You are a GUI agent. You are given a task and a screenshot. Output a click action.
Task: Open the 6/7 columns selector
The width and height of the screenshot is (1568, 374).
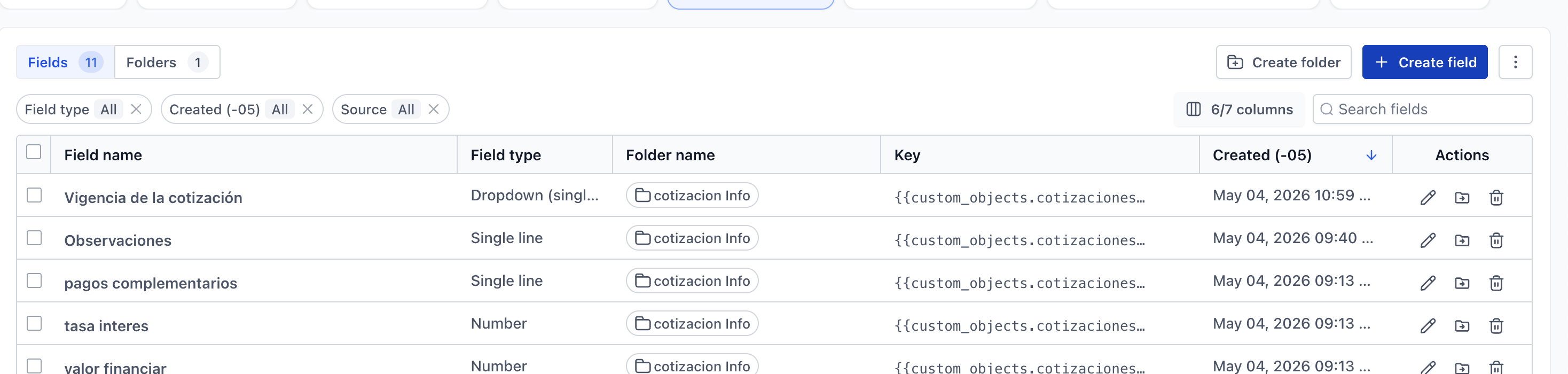click(x=1238, y=109)
